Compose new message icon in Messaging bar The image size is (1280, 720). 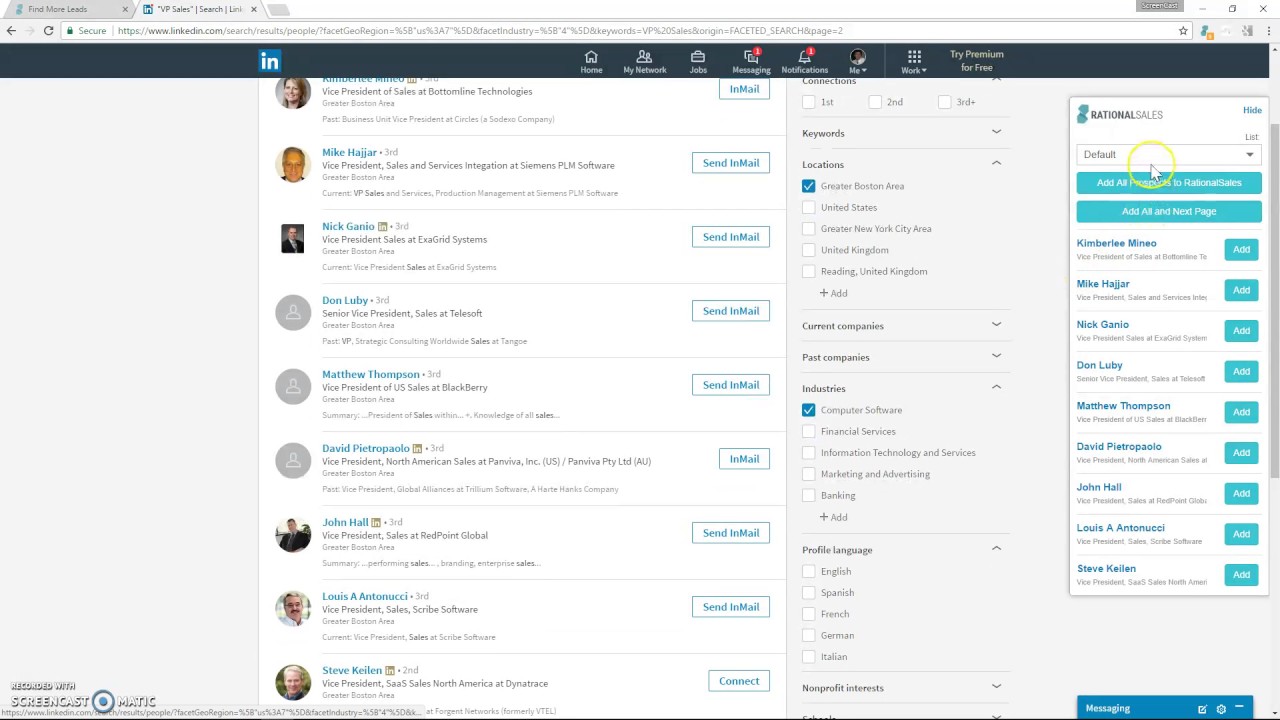pyautogui.click(x=1202, y=709)
